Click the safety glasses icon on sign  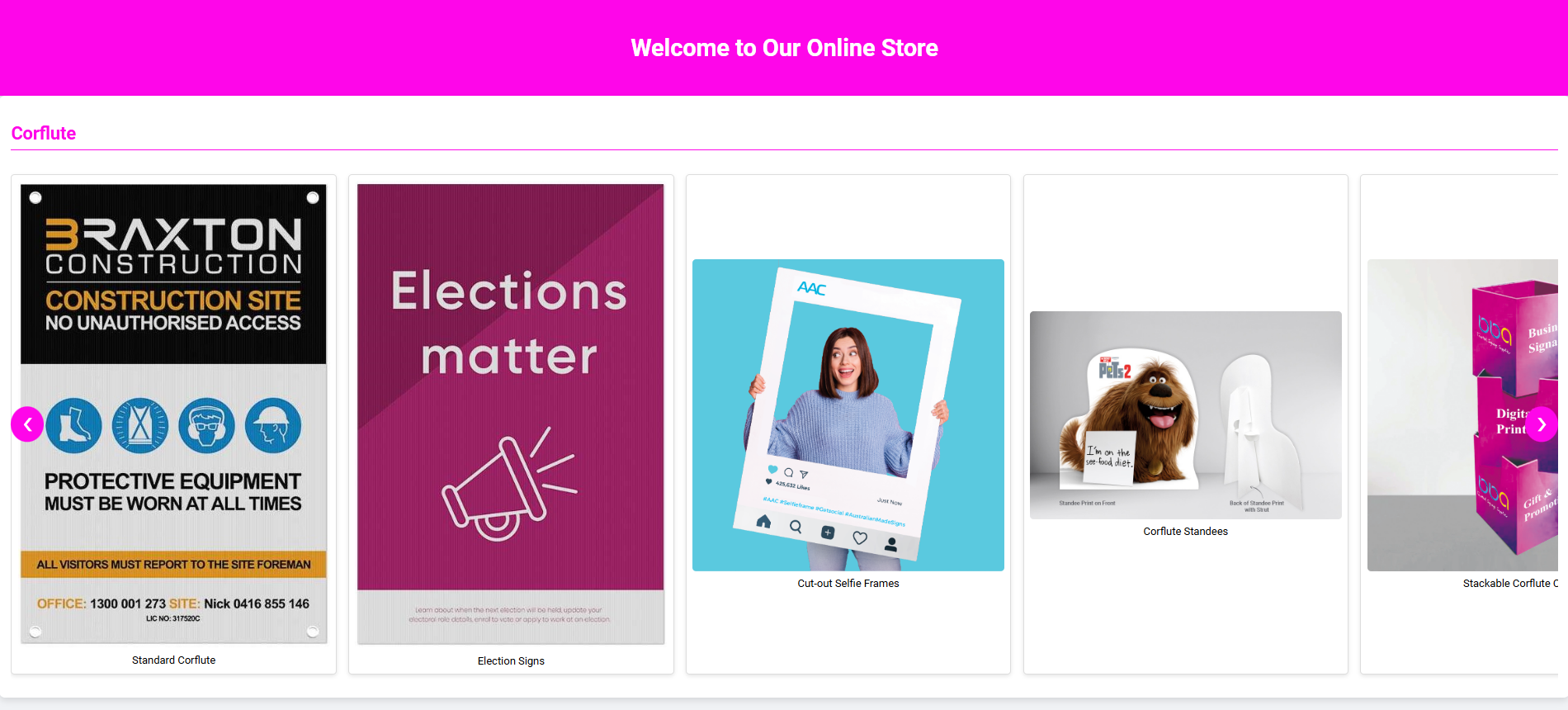click(207, 425)
